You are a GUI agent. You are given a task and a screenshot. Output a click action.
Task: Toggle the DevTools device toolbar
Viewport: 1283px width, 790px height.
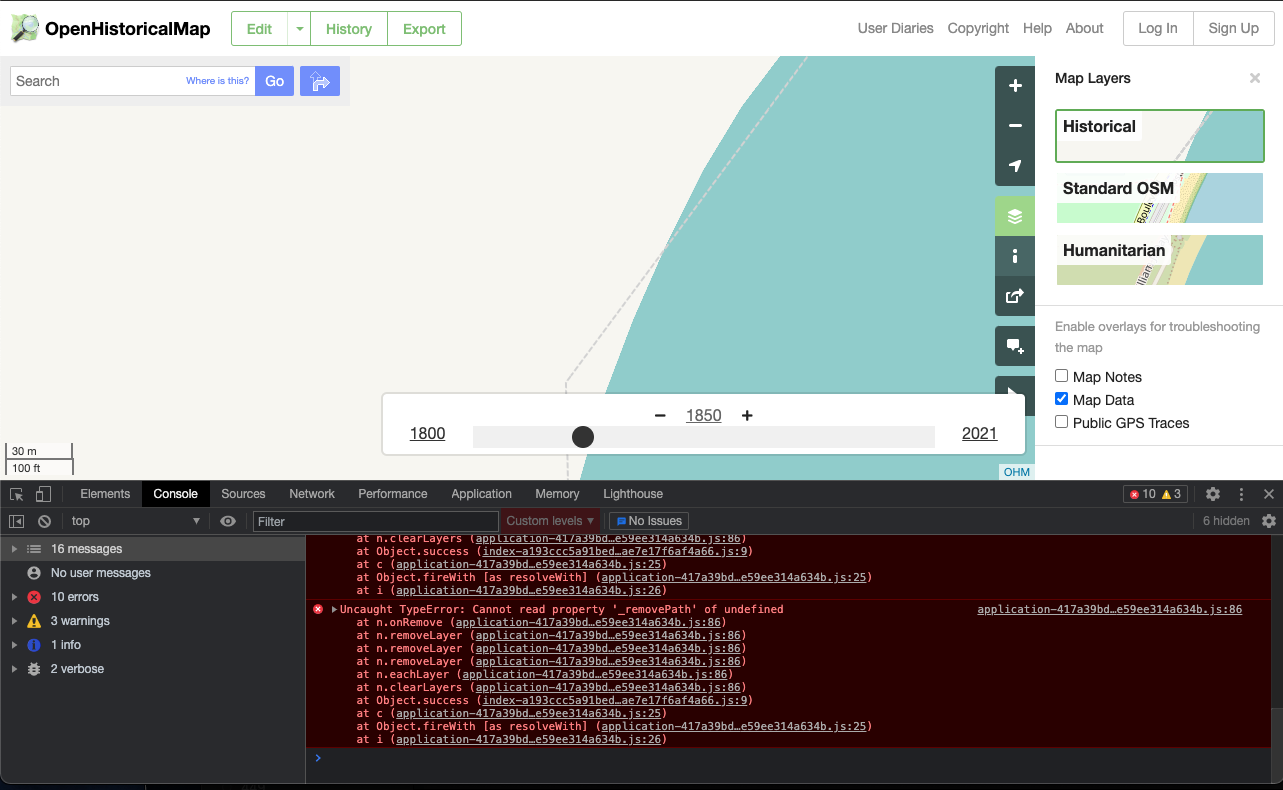point(43,494)
